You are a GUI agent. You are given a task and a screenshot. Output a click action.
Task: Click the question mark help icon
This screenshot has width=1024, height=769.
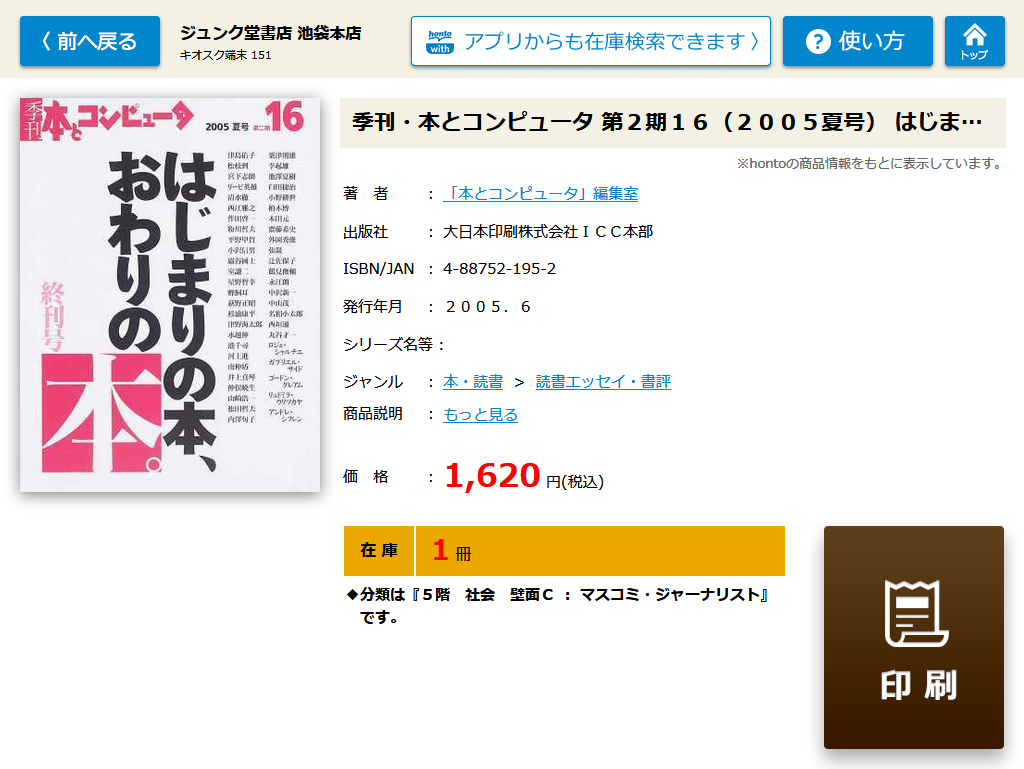tap(818, 41)
